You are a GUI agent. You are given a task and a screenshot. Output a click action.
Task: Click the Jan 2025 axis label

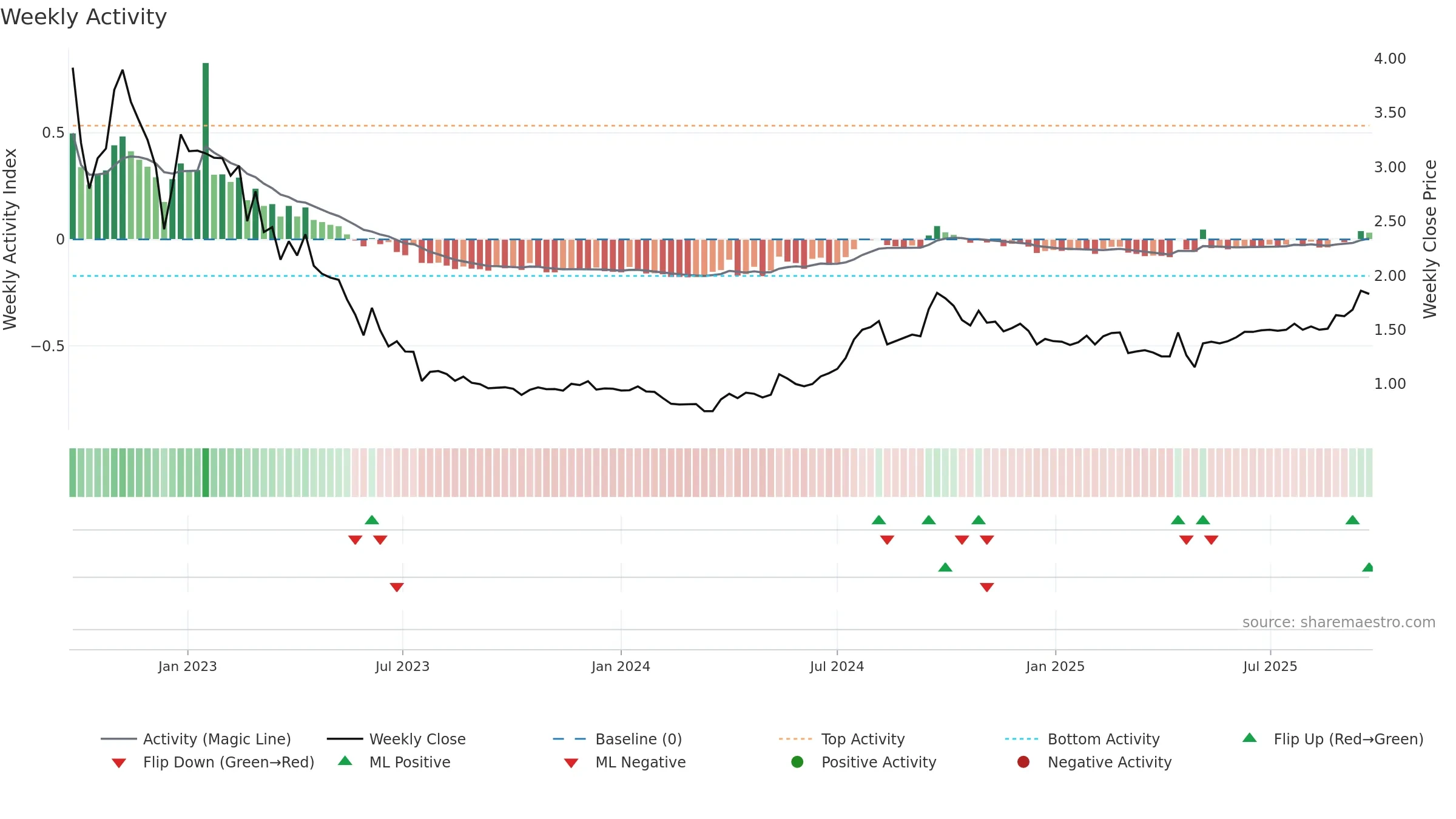click(1055, 666)
